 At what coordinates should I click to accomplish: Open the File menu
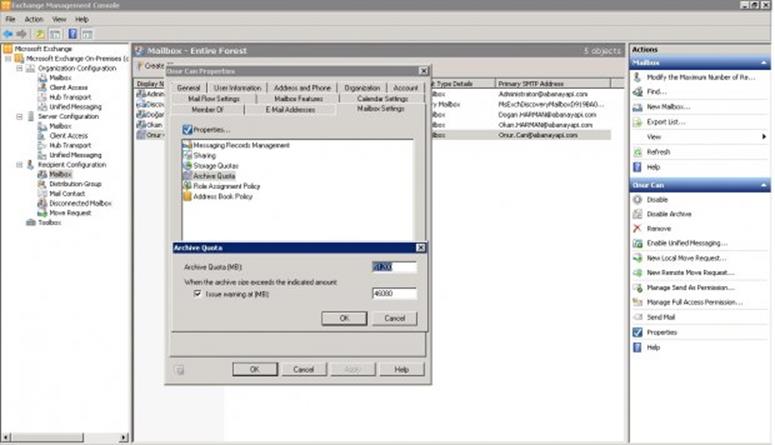click(x=10, y=19)
